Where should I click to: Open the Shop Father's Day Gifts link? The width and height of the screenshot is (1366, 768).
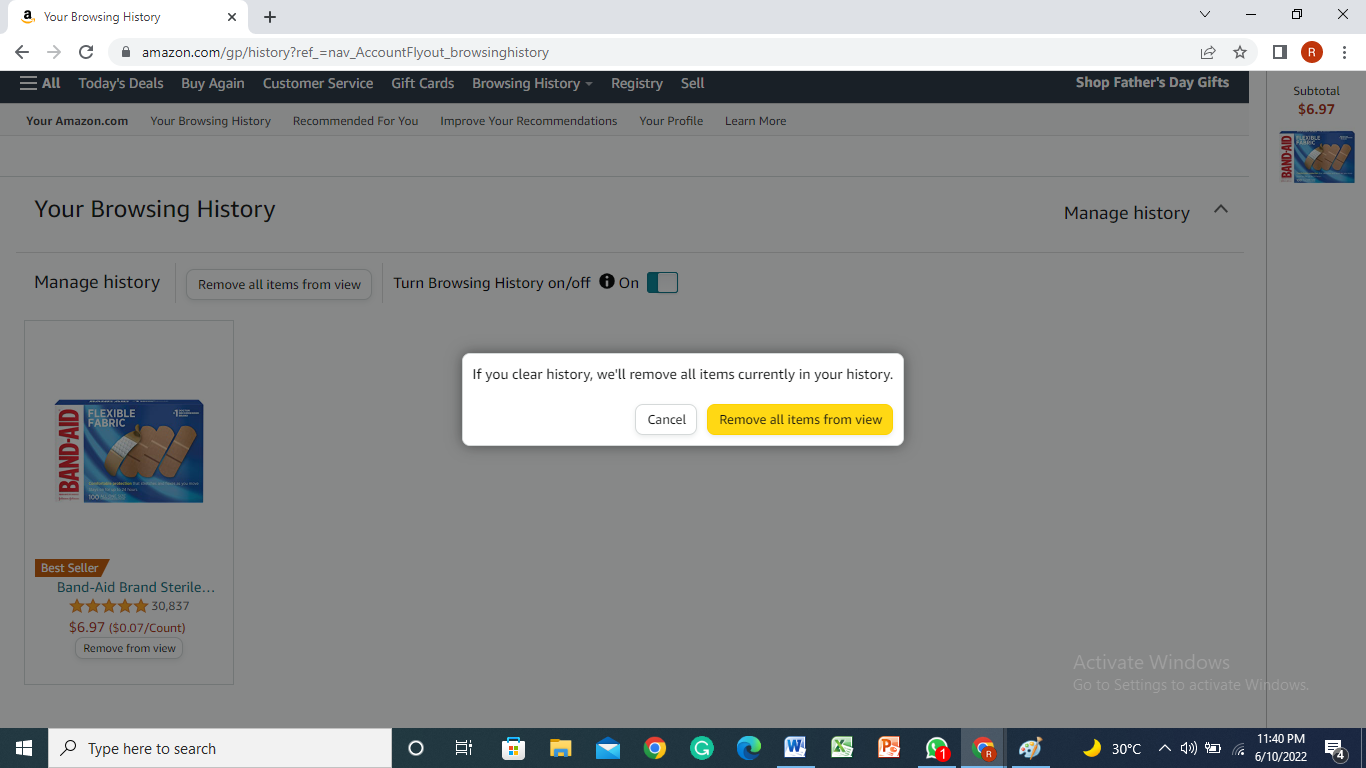pyautogui.click(x=1152, y=82)
